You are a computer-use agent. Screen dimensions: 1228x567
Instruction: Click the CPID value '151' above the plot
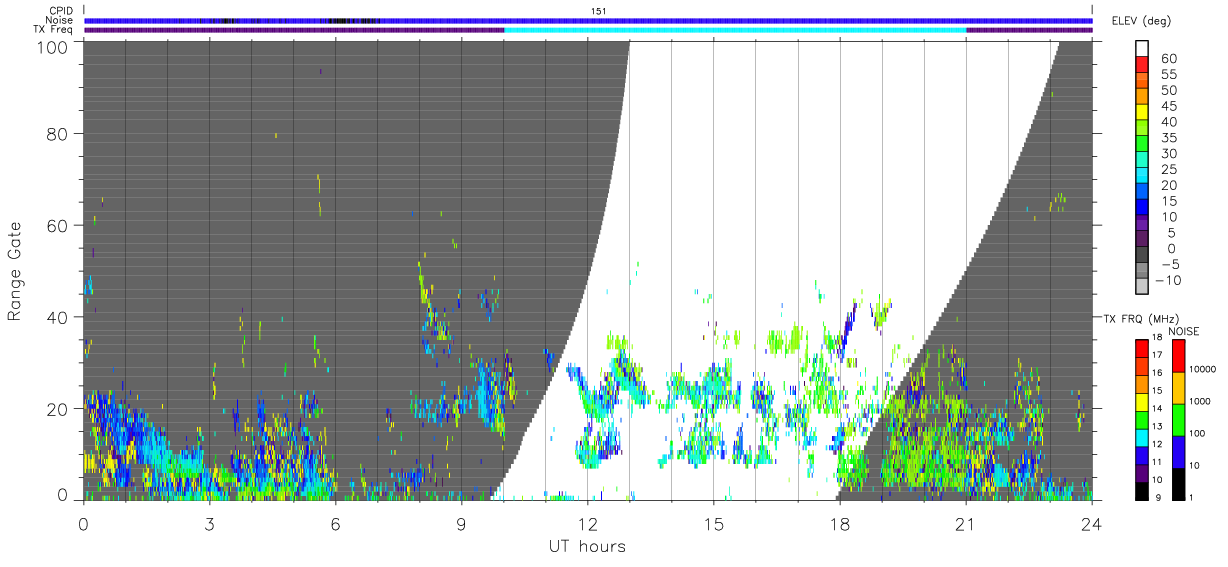[599, 11]
